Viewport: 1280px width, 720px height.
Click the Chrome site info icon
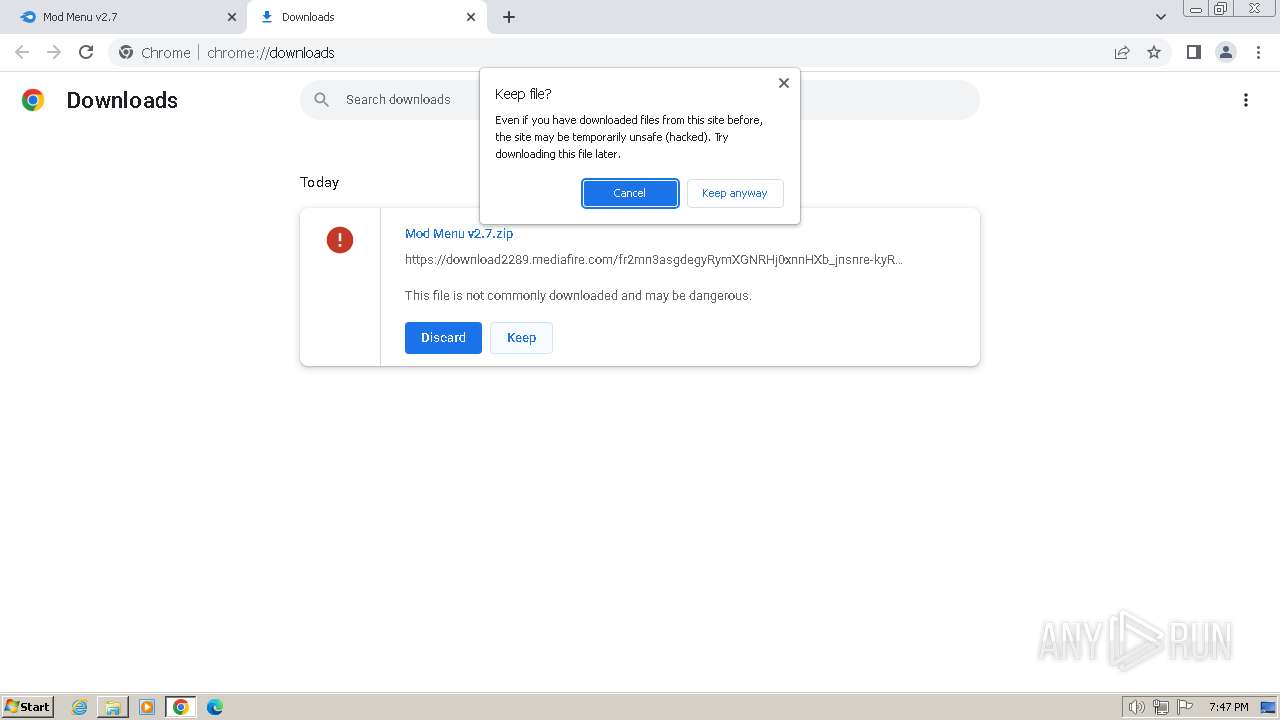tap(126, 52)
